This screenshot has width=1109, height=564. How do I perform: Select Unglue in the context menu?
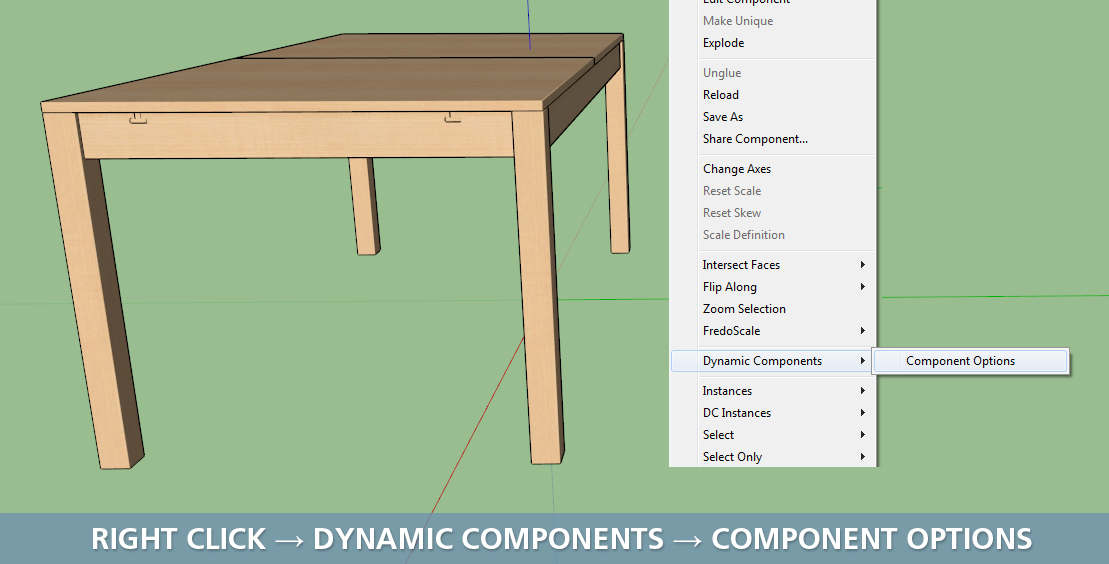pos(772,73)
